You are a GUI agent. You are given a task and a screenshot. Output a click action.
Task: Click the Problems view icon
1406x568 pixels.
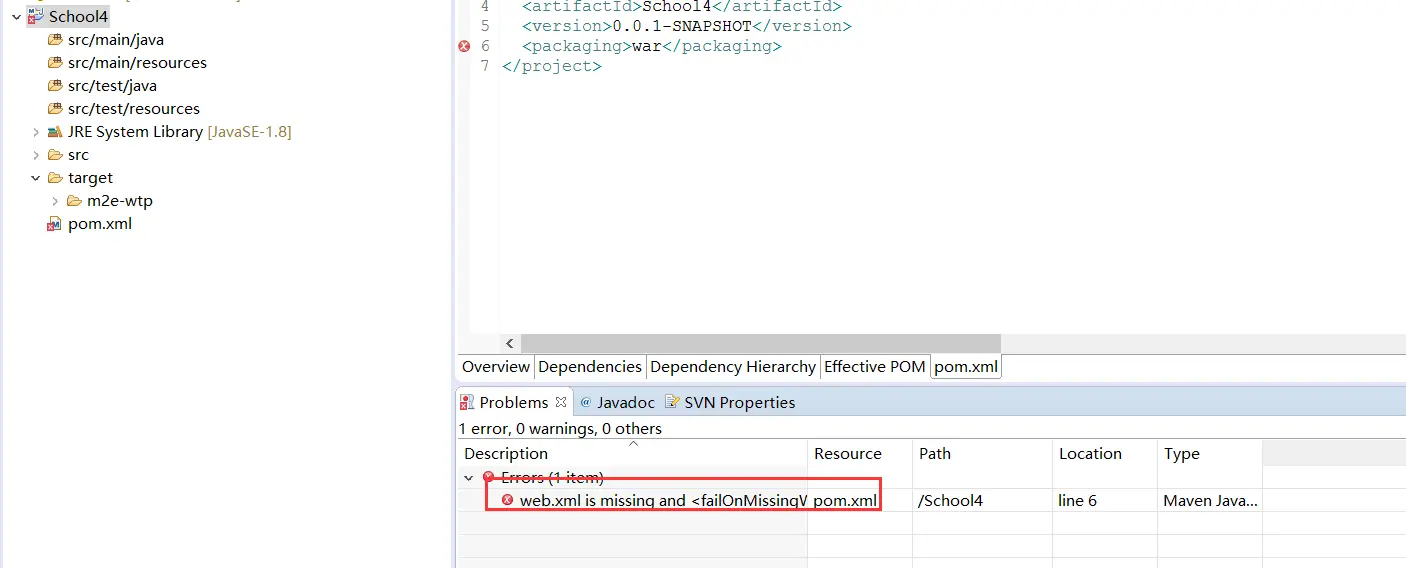(x=467, y=402)
